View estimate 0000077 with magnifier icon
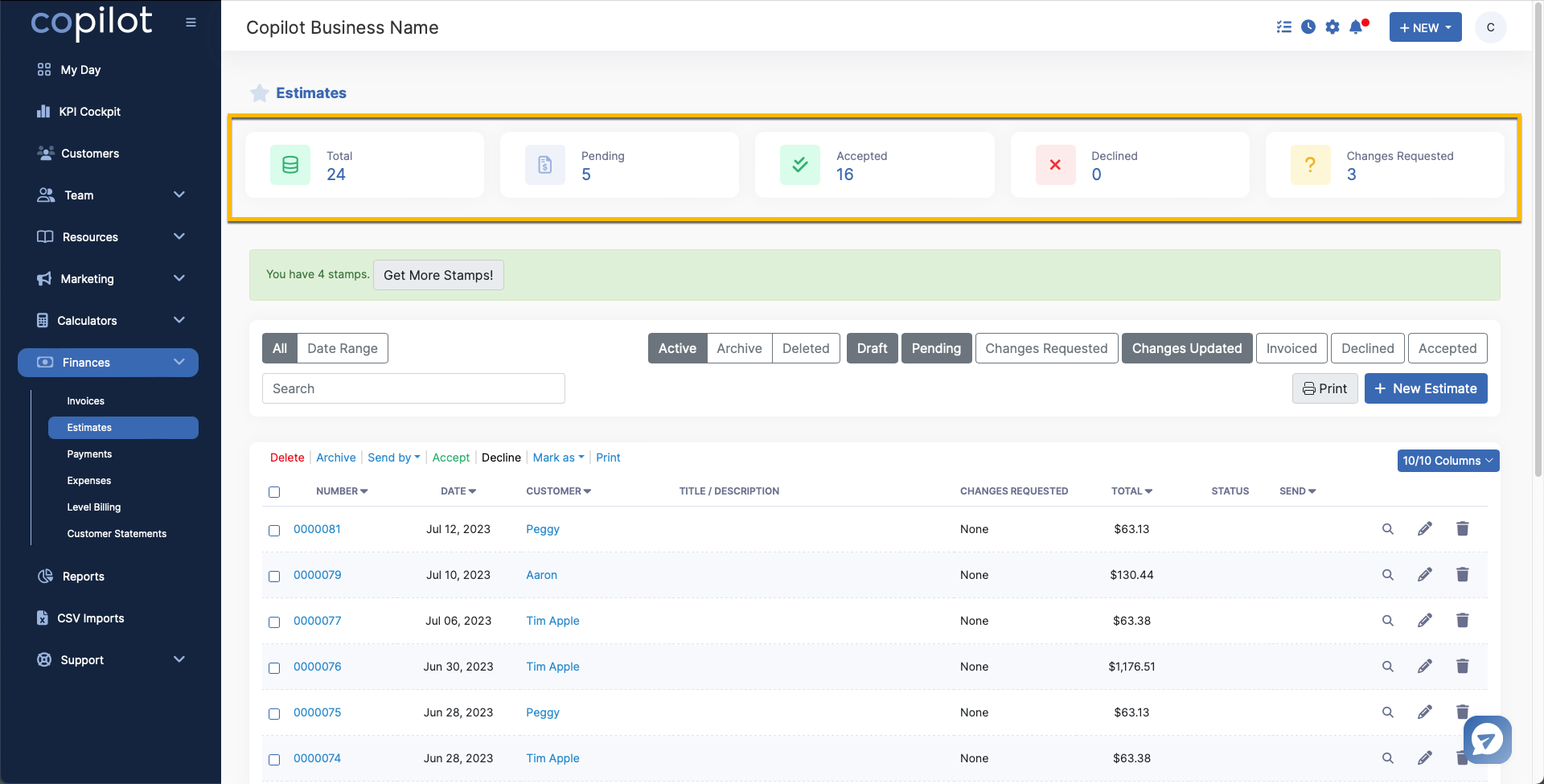Screen dimensions: 1544x784 point(1388,621)
